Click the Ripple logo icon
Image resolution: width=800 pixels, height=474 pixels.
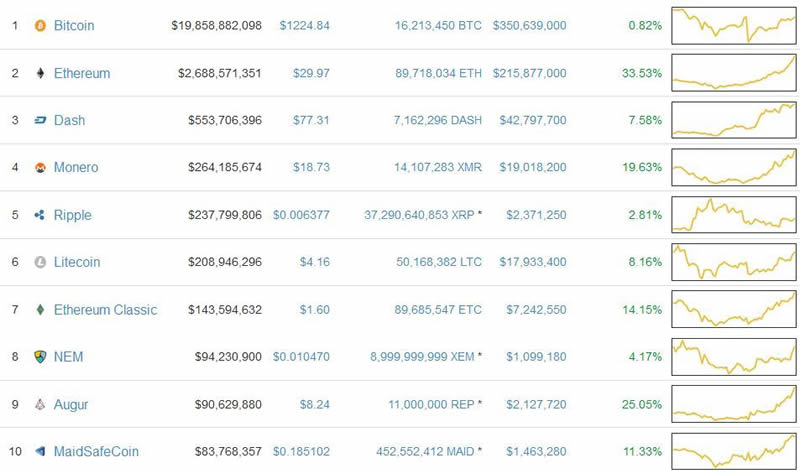pos(40,214)
